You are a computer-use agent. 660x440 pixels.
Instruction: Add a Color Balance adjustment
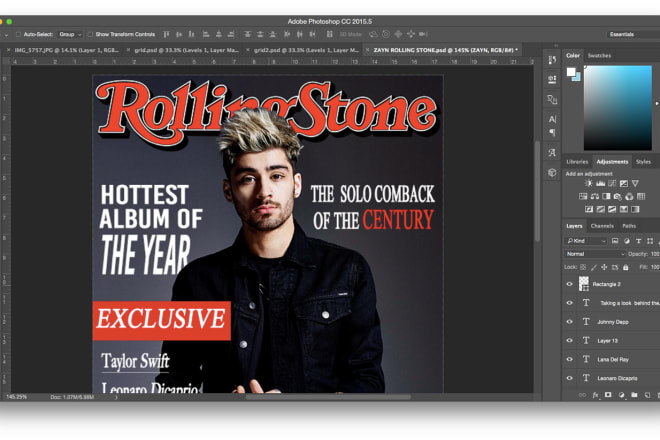[x=595, y=196]
